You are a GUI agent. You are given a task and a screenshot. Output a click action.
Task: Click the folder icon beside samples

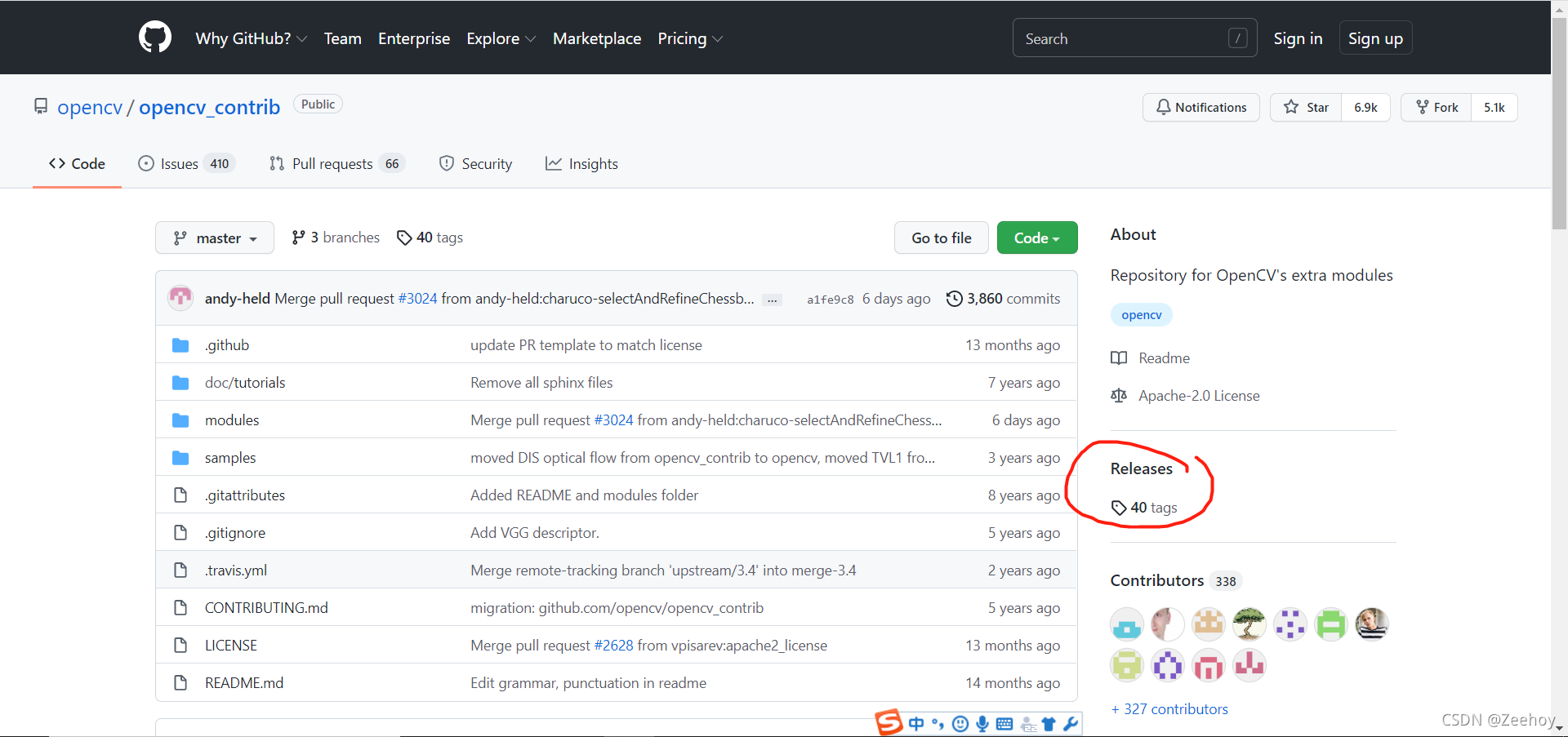[180, 458]
